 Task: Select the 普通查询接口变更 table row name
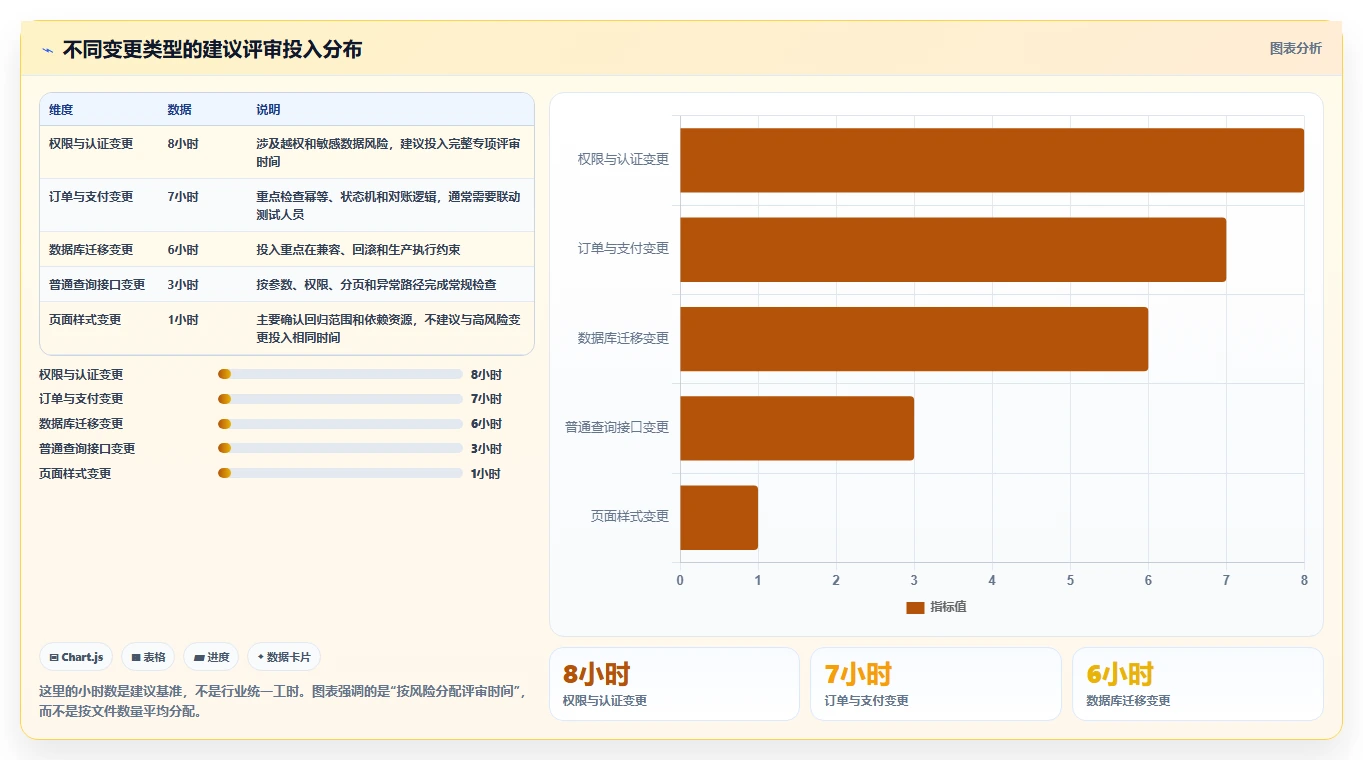tap(97, 285)
